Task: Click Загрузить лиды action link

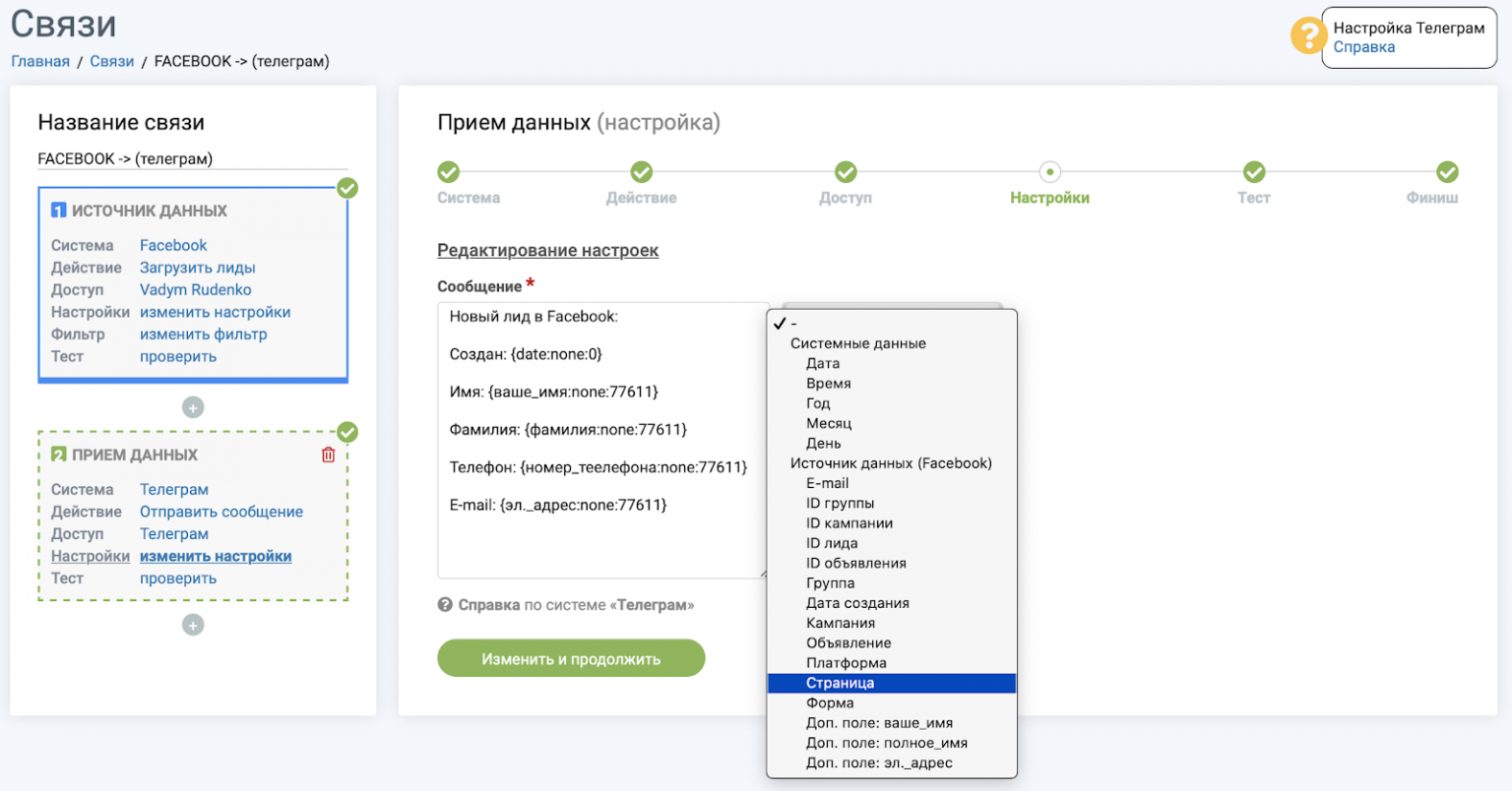Action: pos(197,268)
